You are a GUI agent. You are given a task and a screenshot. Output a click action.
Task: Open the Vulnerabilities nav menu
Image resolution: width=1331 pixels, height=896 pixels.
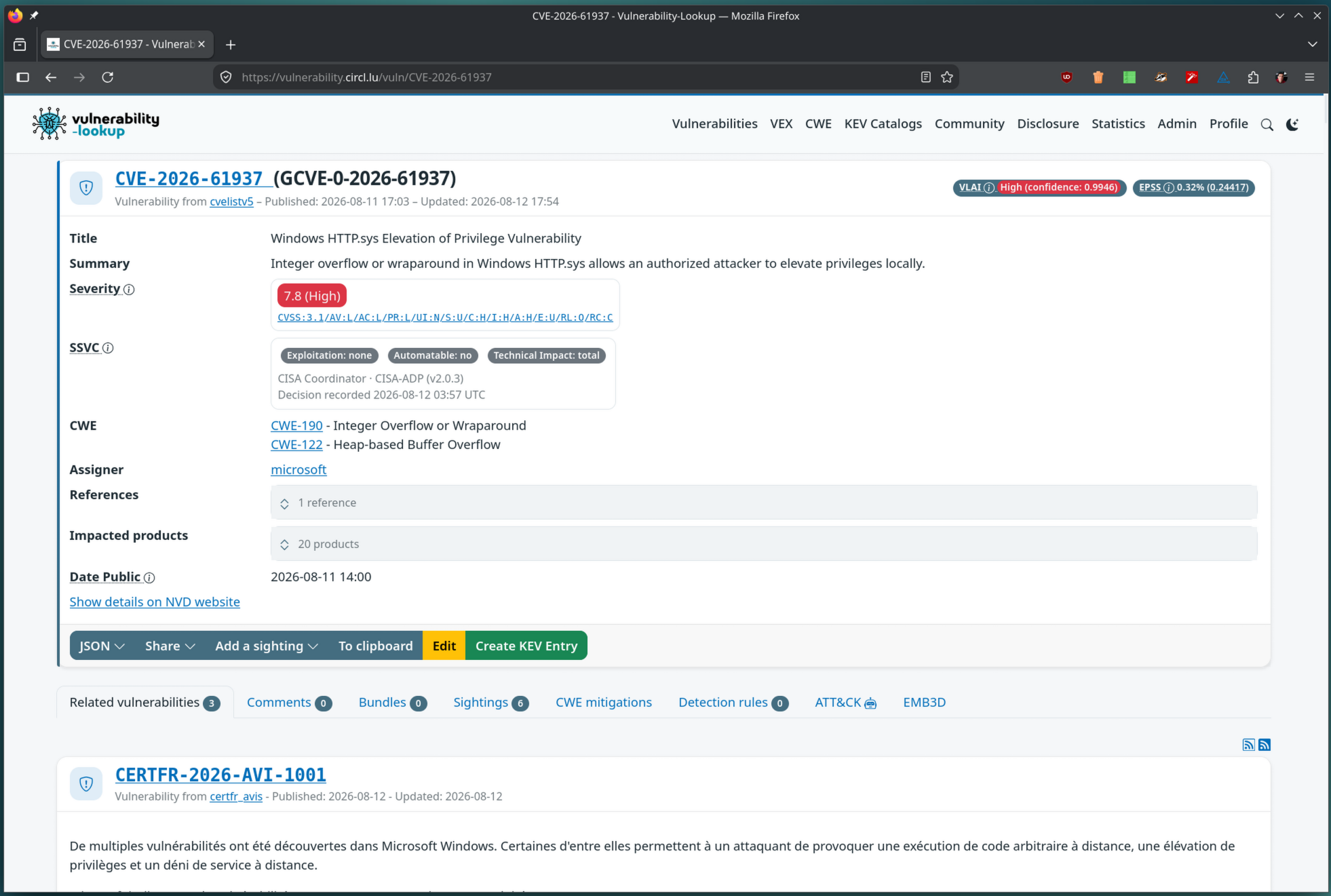point(714,124)
